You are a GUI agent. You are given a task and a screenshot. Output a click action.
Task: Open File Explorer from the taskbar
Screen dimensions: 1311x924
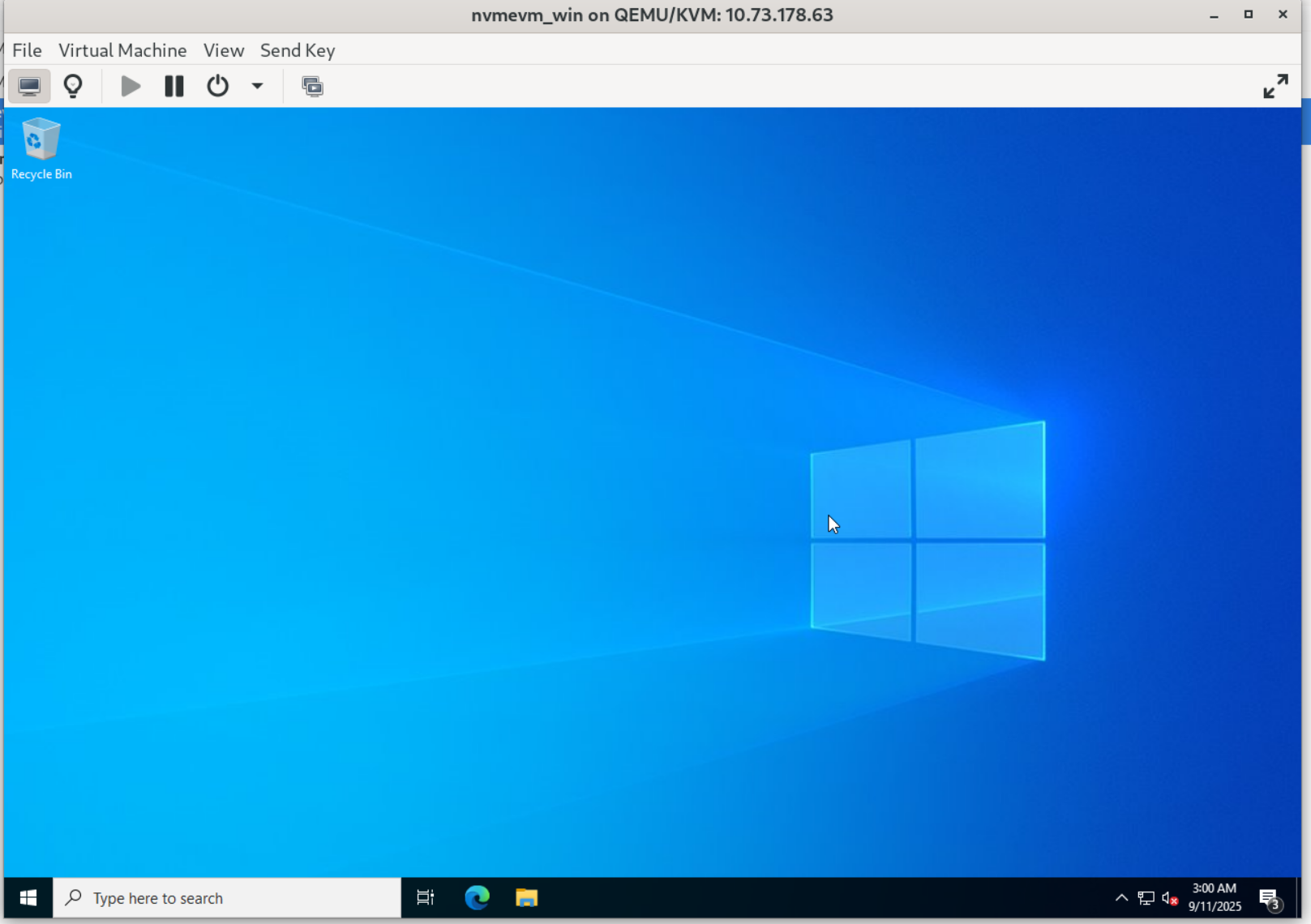click(x=527, y=898)
